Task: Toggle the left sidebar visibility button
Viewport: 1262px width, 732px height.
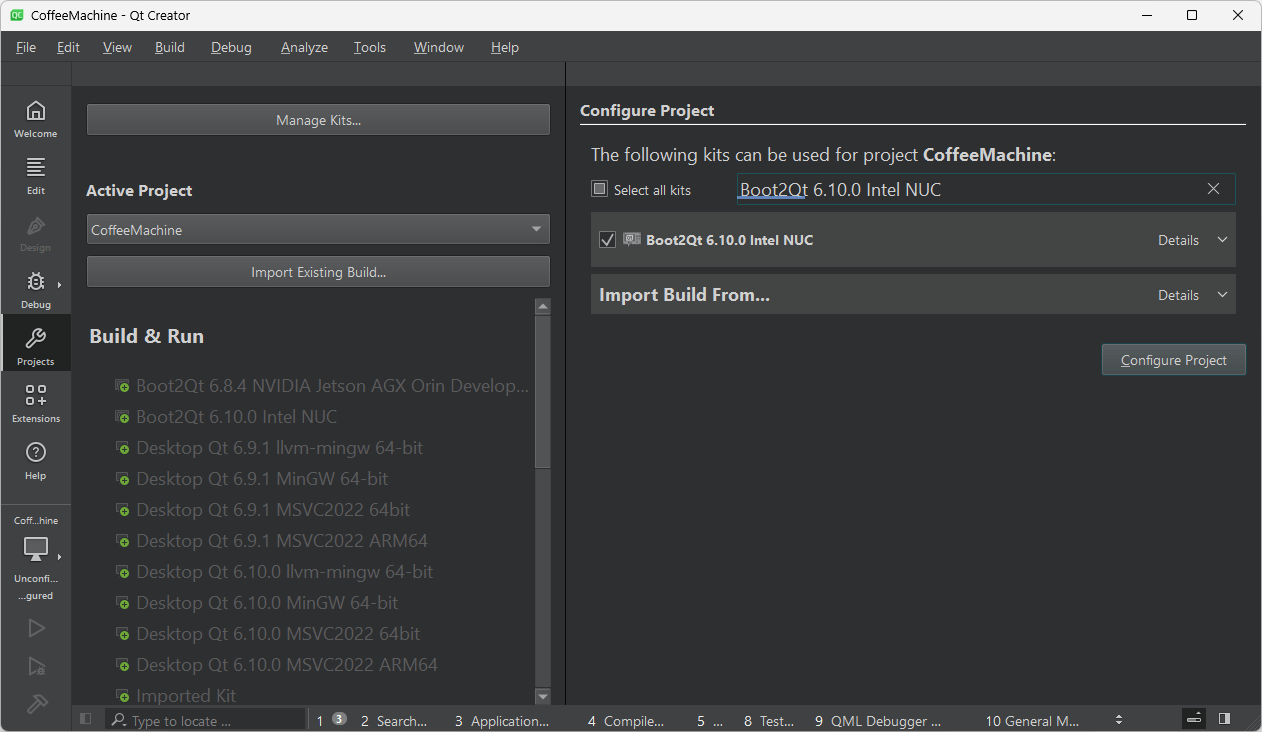Action: pos(85,718)
